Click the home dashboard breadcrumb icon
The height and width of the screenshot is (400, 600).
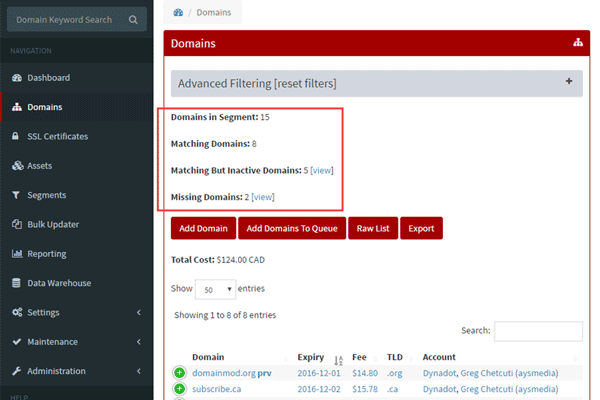178,12
